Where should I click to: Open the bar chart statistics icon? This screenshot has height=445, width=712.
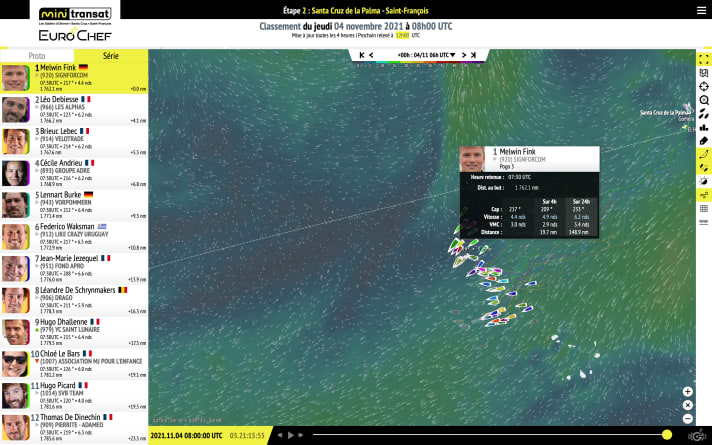click(x=704, y=127)
